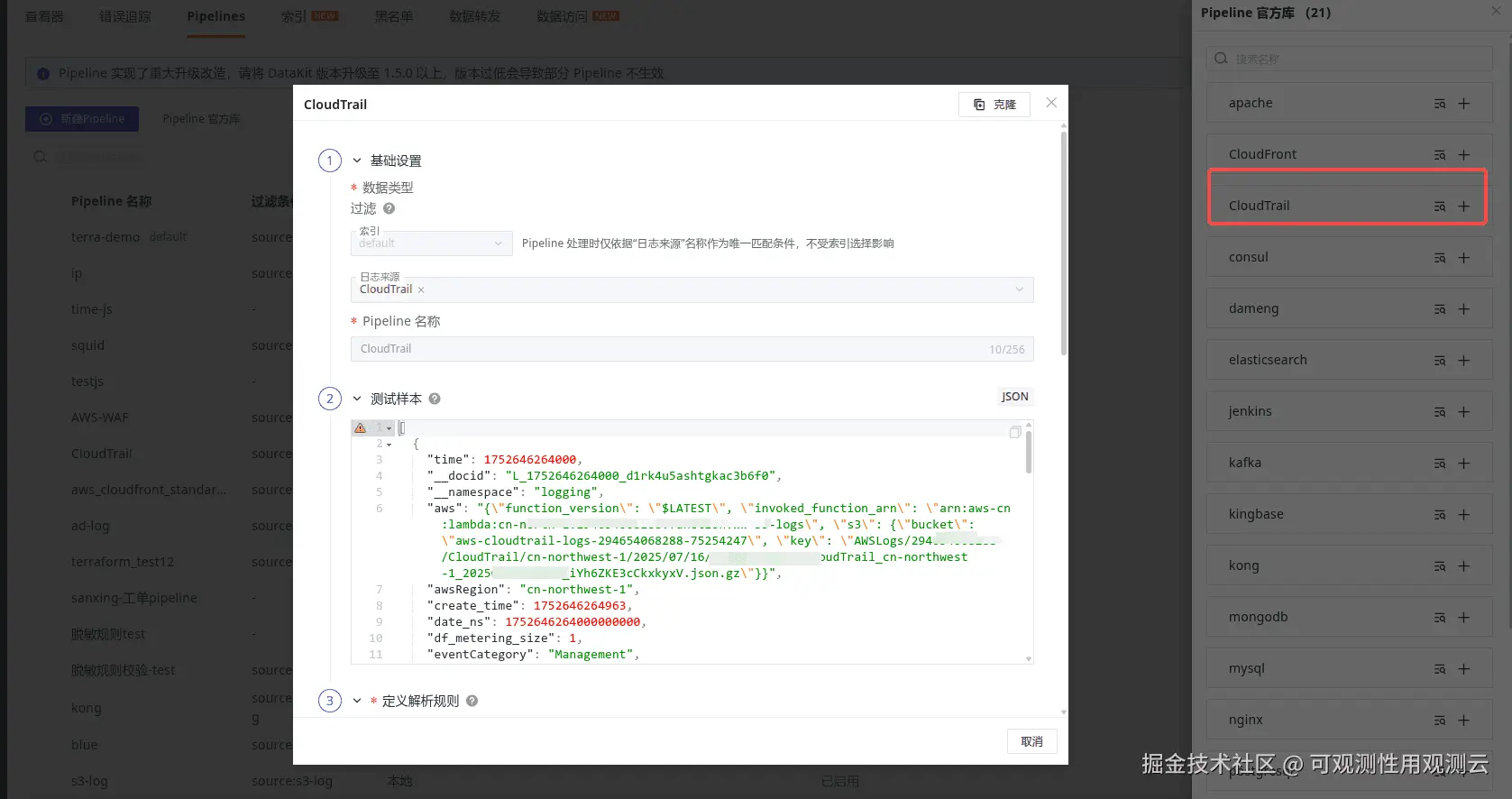The height and width of the screenshot is (799, 1512).
Task: Collapse the 定义解析规则 section
Action: (357, 701)
